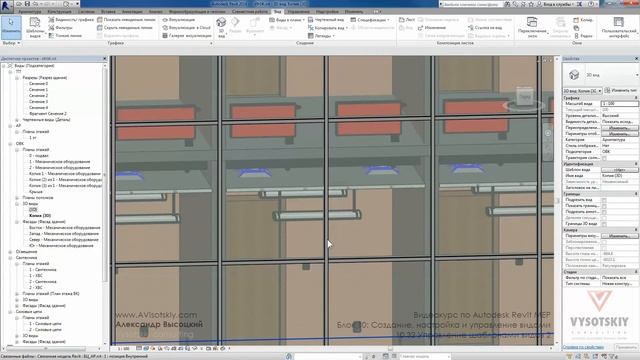
Task: Collapse the ОВК node in project browser
Action: point(10,144)
